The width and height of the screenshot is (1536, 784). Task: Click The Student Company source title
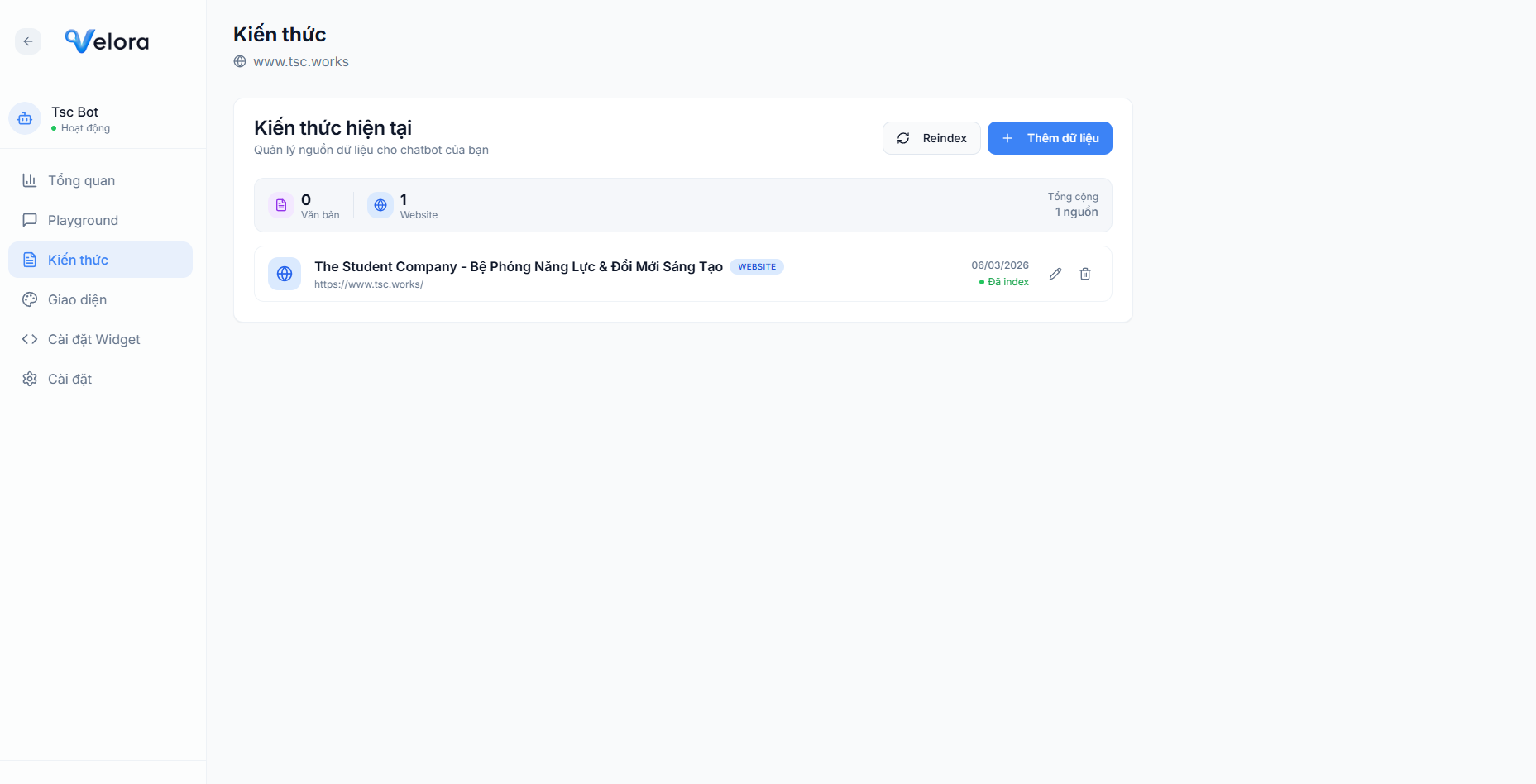pos(518,266)
